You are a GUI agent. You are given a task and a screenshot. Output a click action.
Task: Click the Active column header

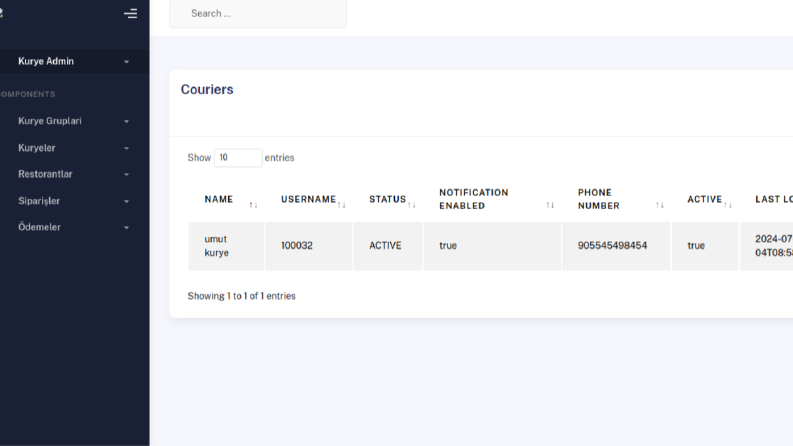(705, 199)
